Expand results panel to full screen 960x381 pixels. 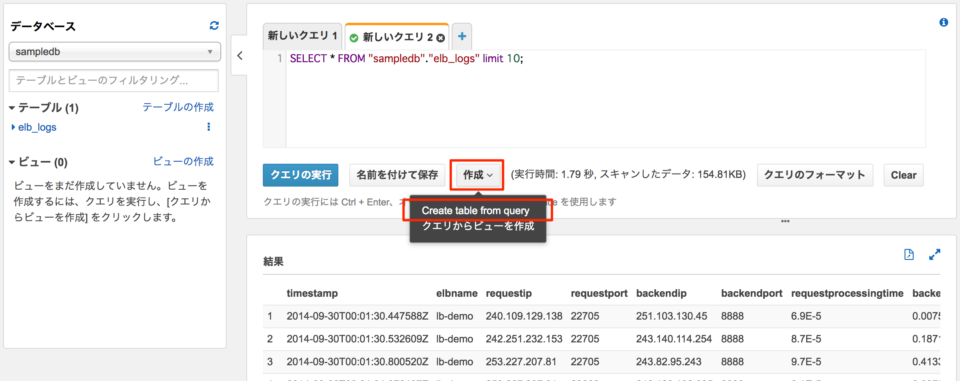[934, 255]
